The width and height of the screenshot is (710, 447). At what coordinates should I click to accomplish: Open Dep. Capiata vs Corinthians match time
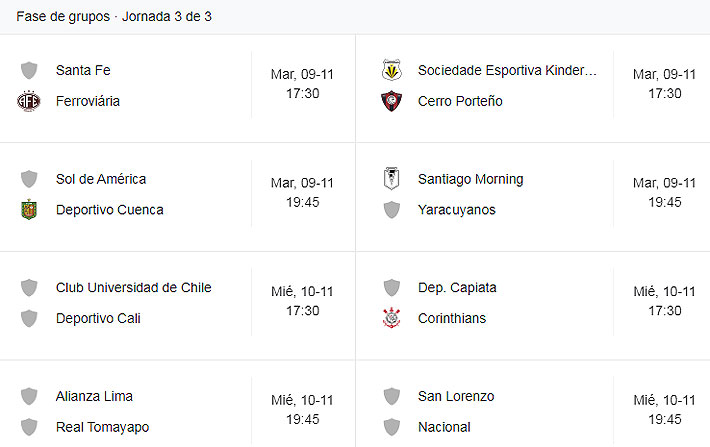tap(664, 302)
